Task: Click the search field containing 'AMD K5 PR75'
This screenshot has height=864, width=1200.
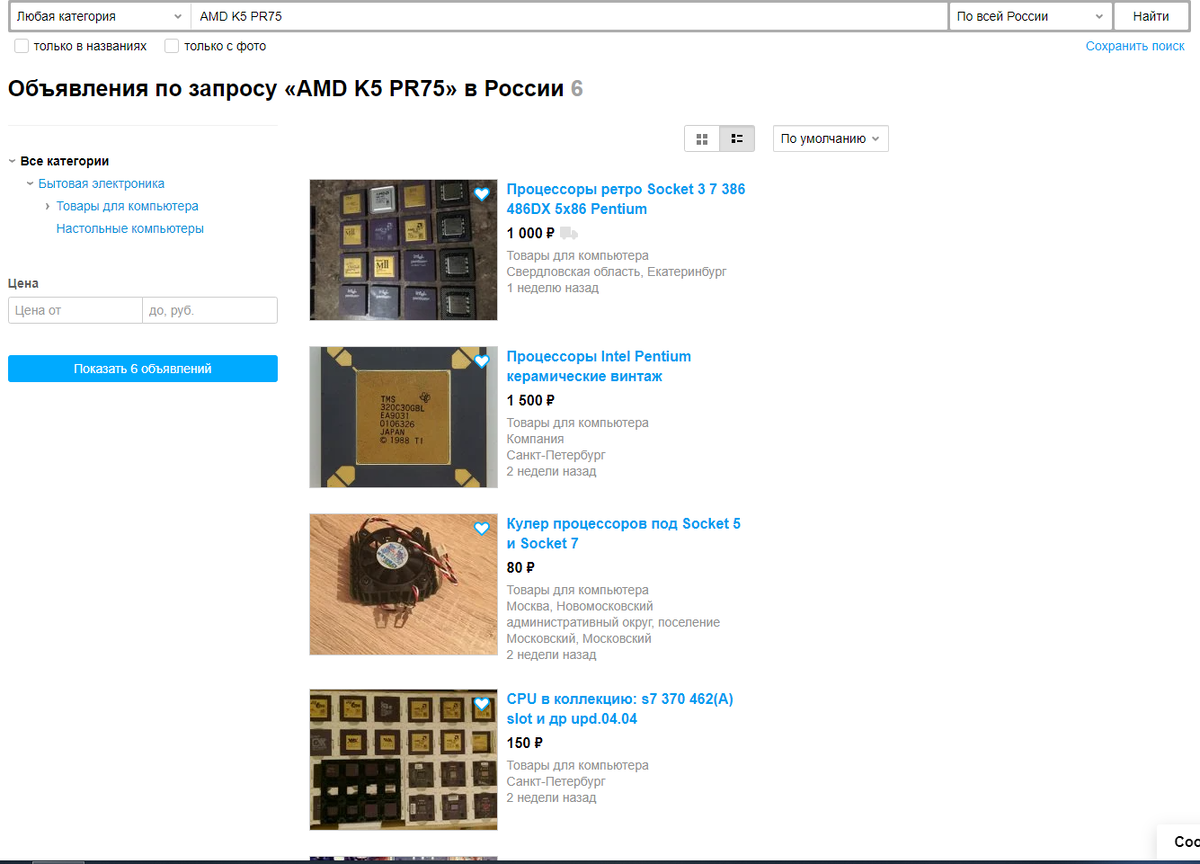Action: 569,17
